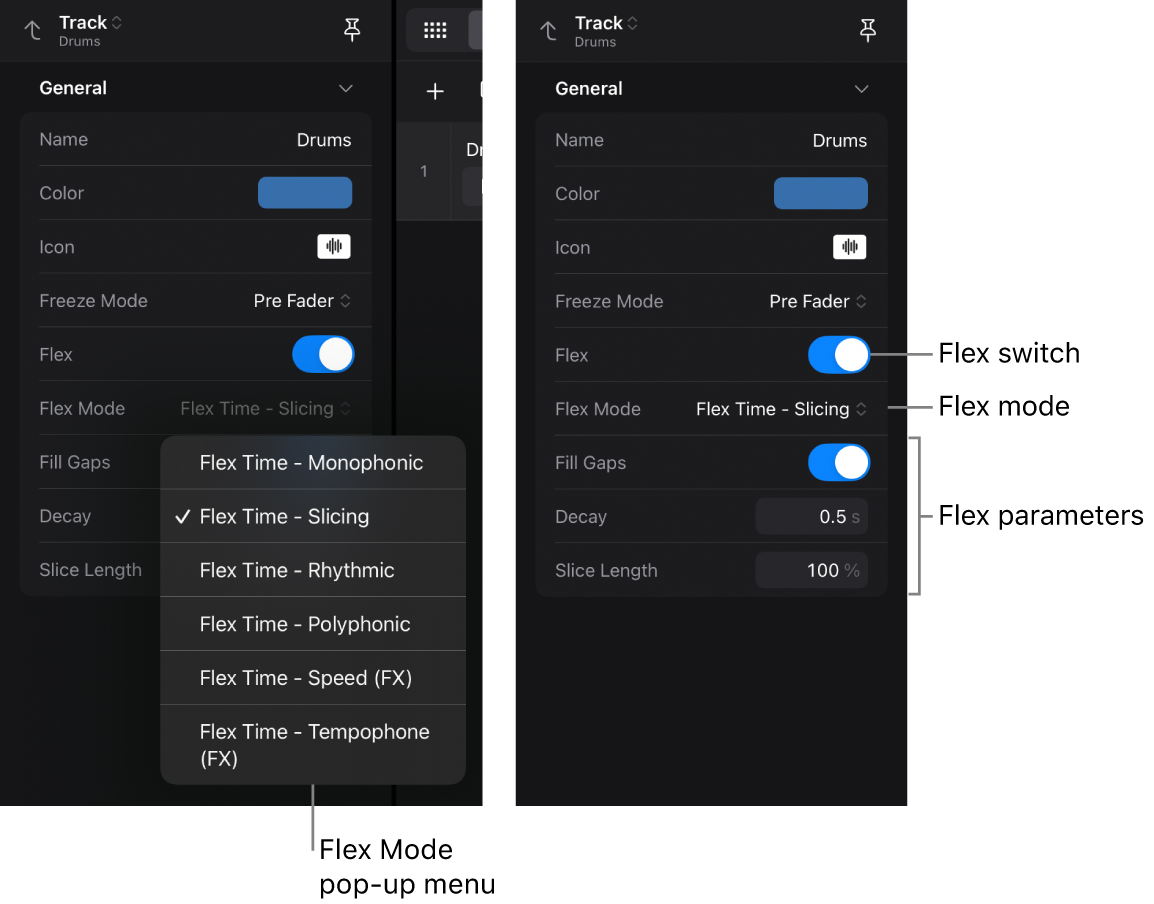
Task: Click the back arrow beside the left Track header
Action: [33, 30]
